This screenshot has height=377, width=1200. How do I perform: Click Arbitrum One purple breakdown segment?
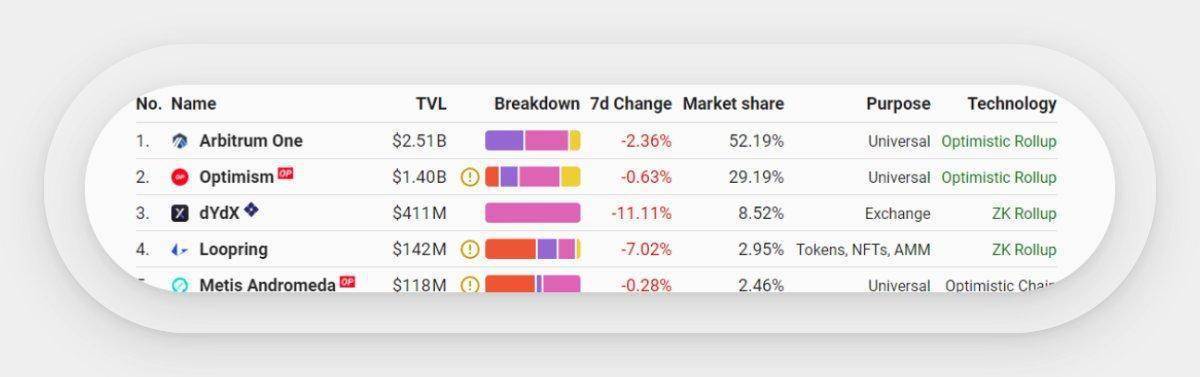pyautogui.click(x=504, y=141)
